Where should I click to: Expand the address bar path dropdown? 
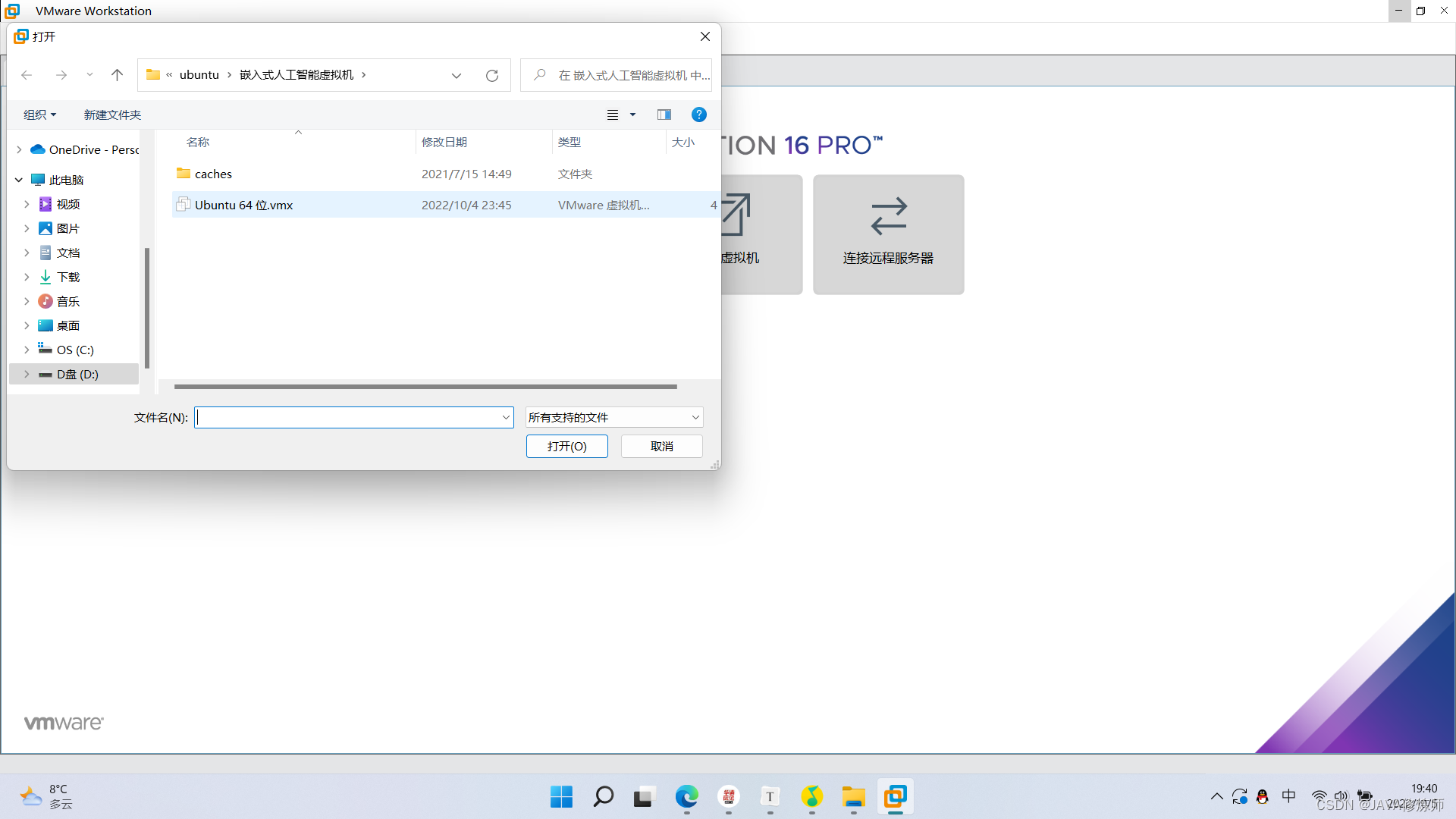(457, 75)
